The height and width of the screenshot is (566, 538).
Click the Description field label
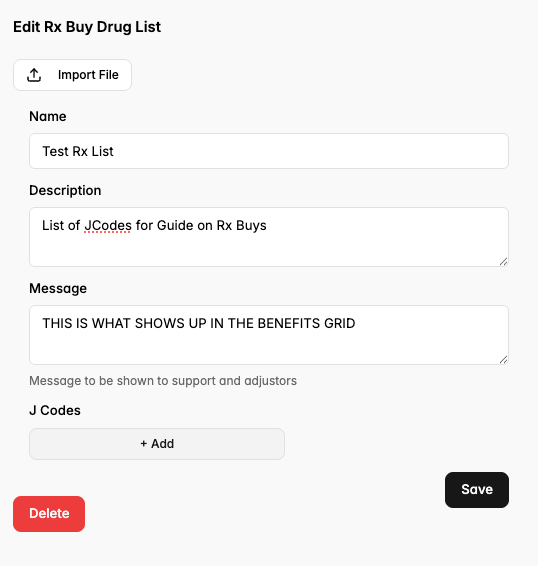[65, 191]
